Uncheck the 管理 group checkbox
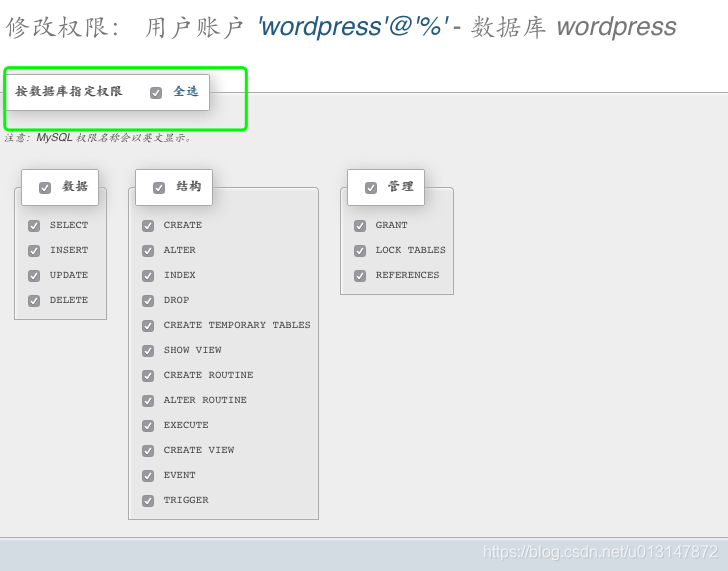This screenshot has height=571, width=728. click(x=371, y=188)
